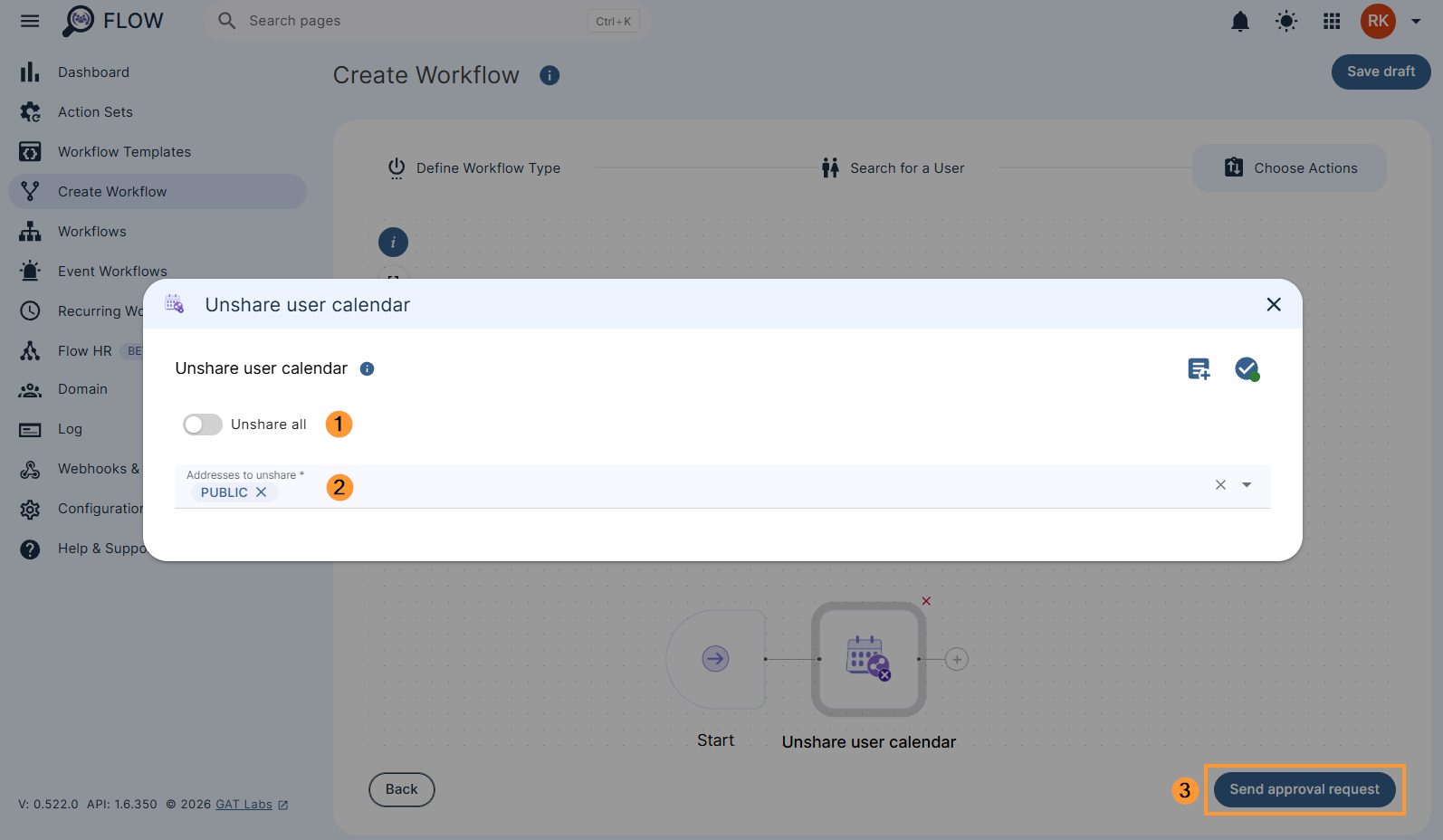Click the RK user avatar
Image resolution: width=1443 pixels, height=840 pixels.
pyautogui.click(x=1378, y=21)
